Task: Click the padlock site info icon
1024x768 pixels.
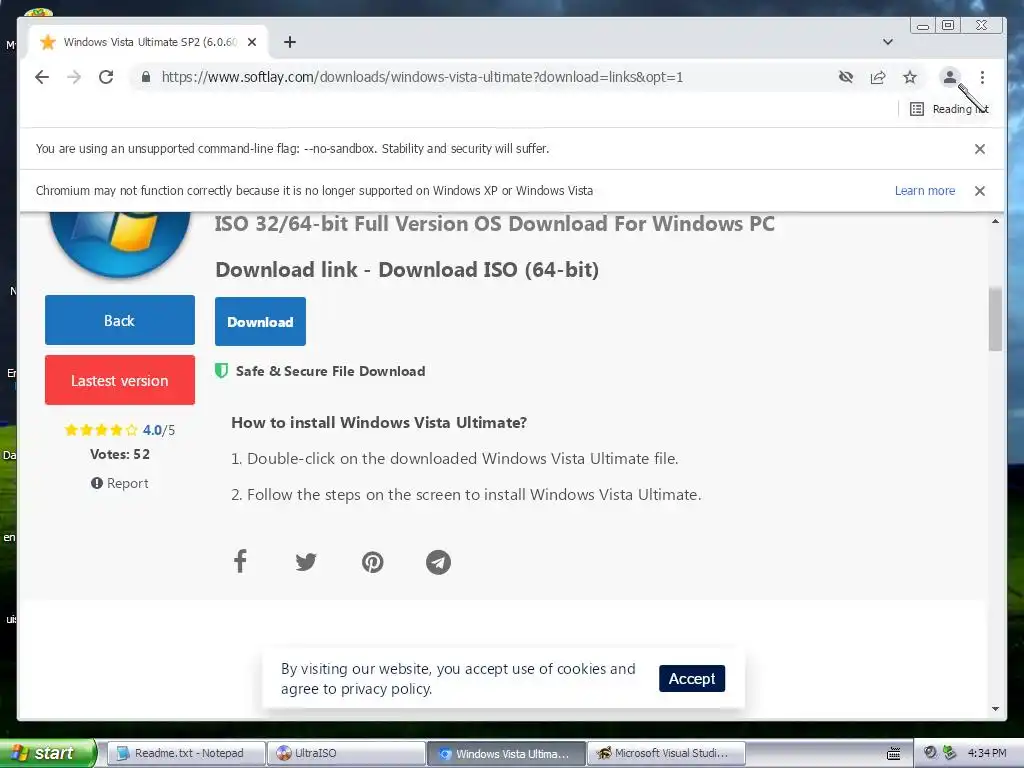Action: click(x=146, y=77)
